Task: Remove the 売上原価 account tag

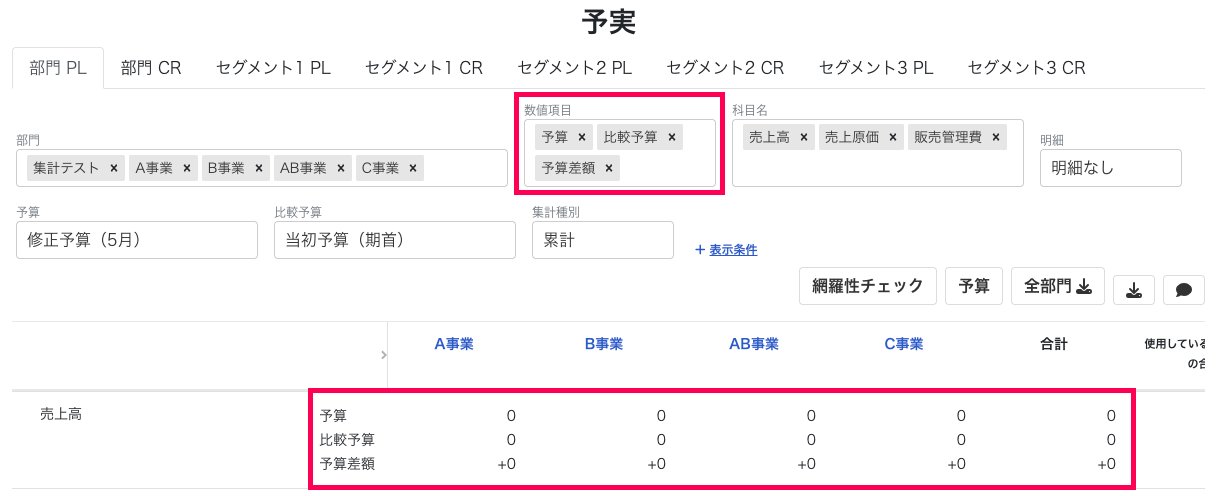Action: tap(893, 137)
